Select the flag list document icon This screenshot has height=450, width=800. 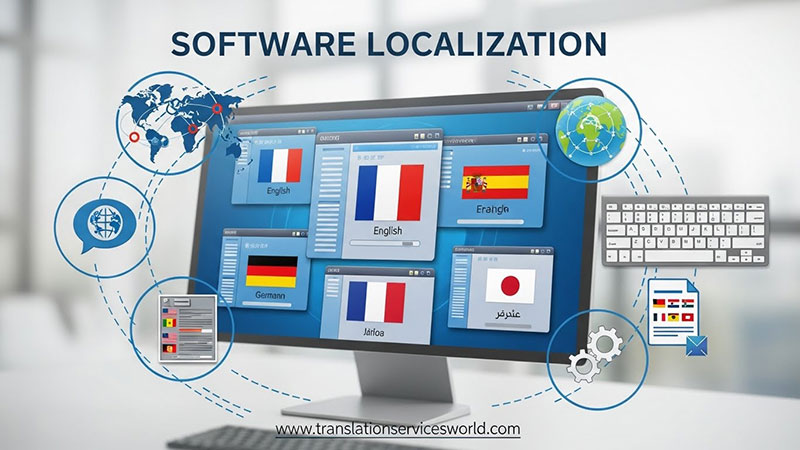(187, 328)
